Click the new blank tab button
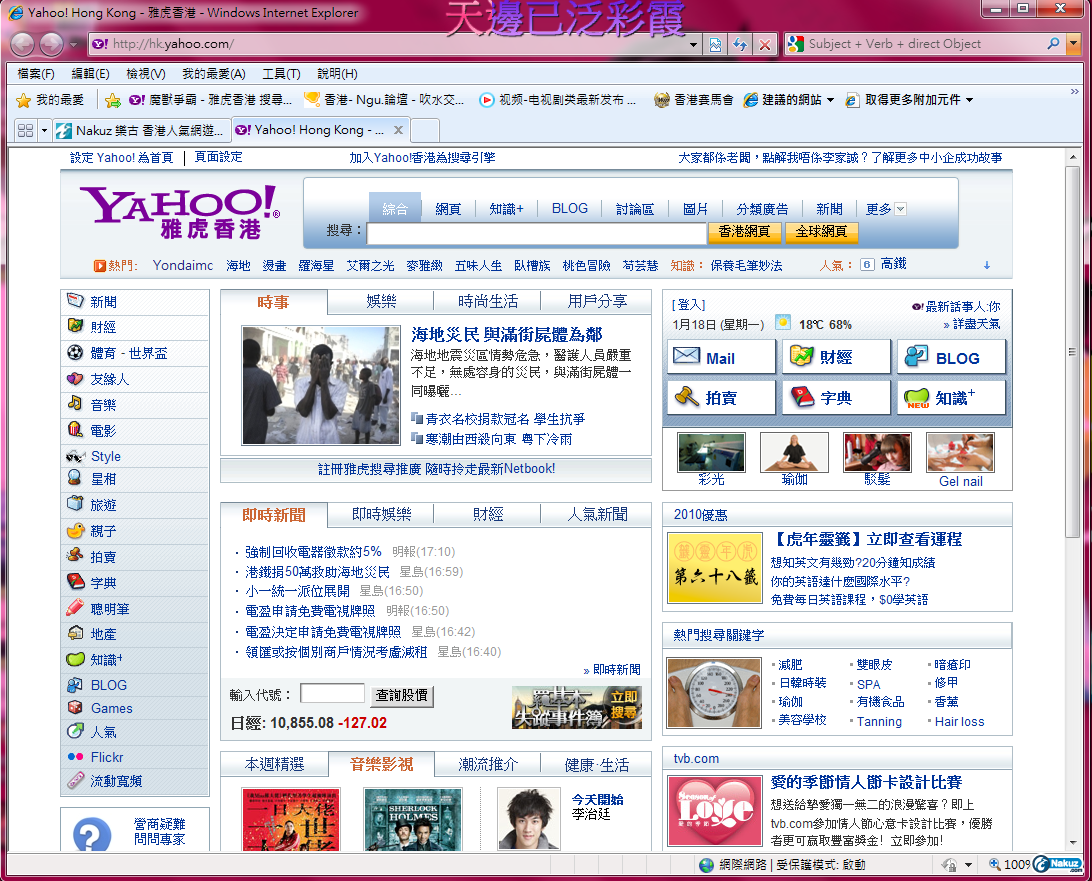The width and height of the screenshot is (1092, 881). tap(425, 130)
